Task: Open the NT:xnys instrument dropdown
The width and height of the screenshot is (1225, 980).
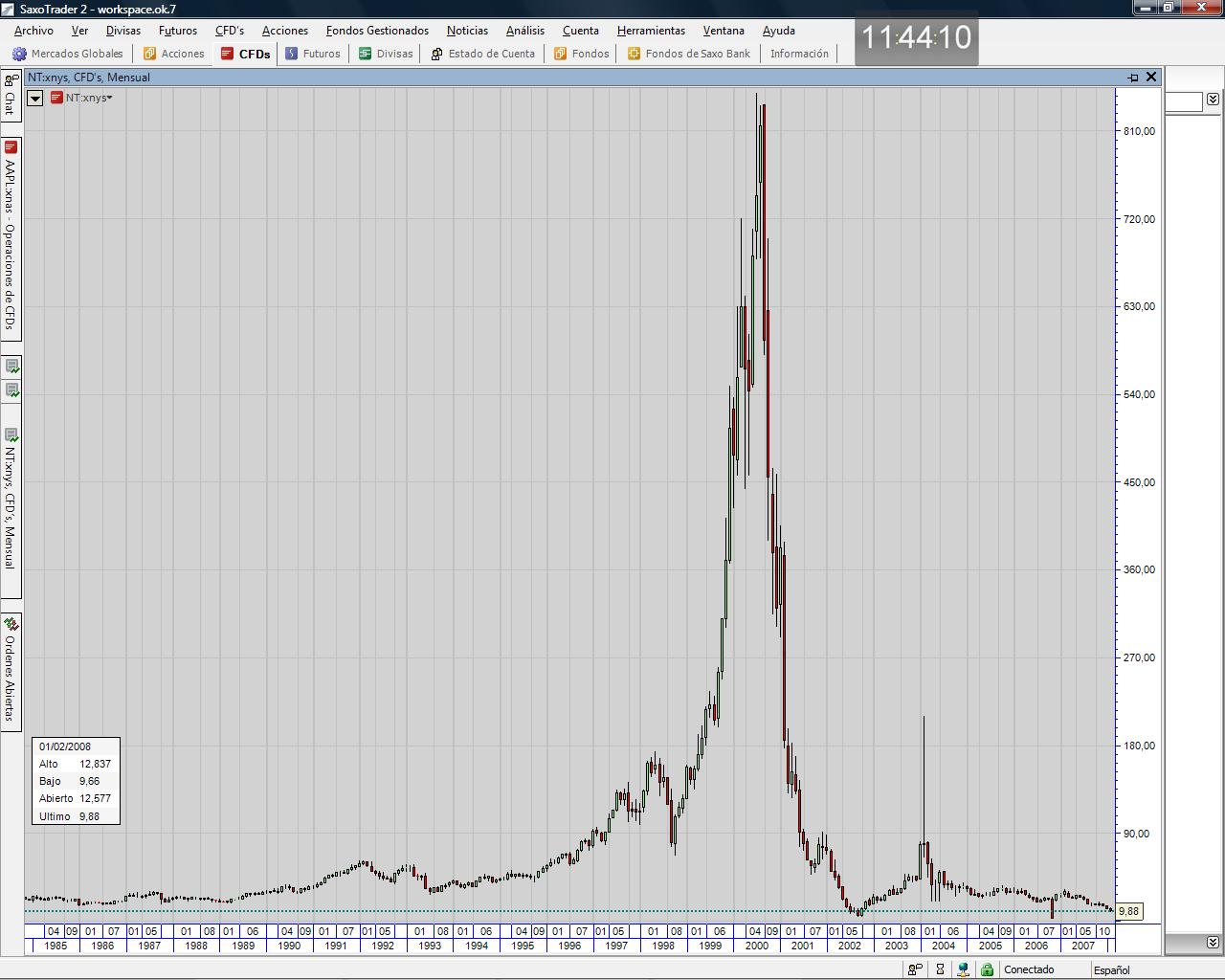Action: point(87,98)
